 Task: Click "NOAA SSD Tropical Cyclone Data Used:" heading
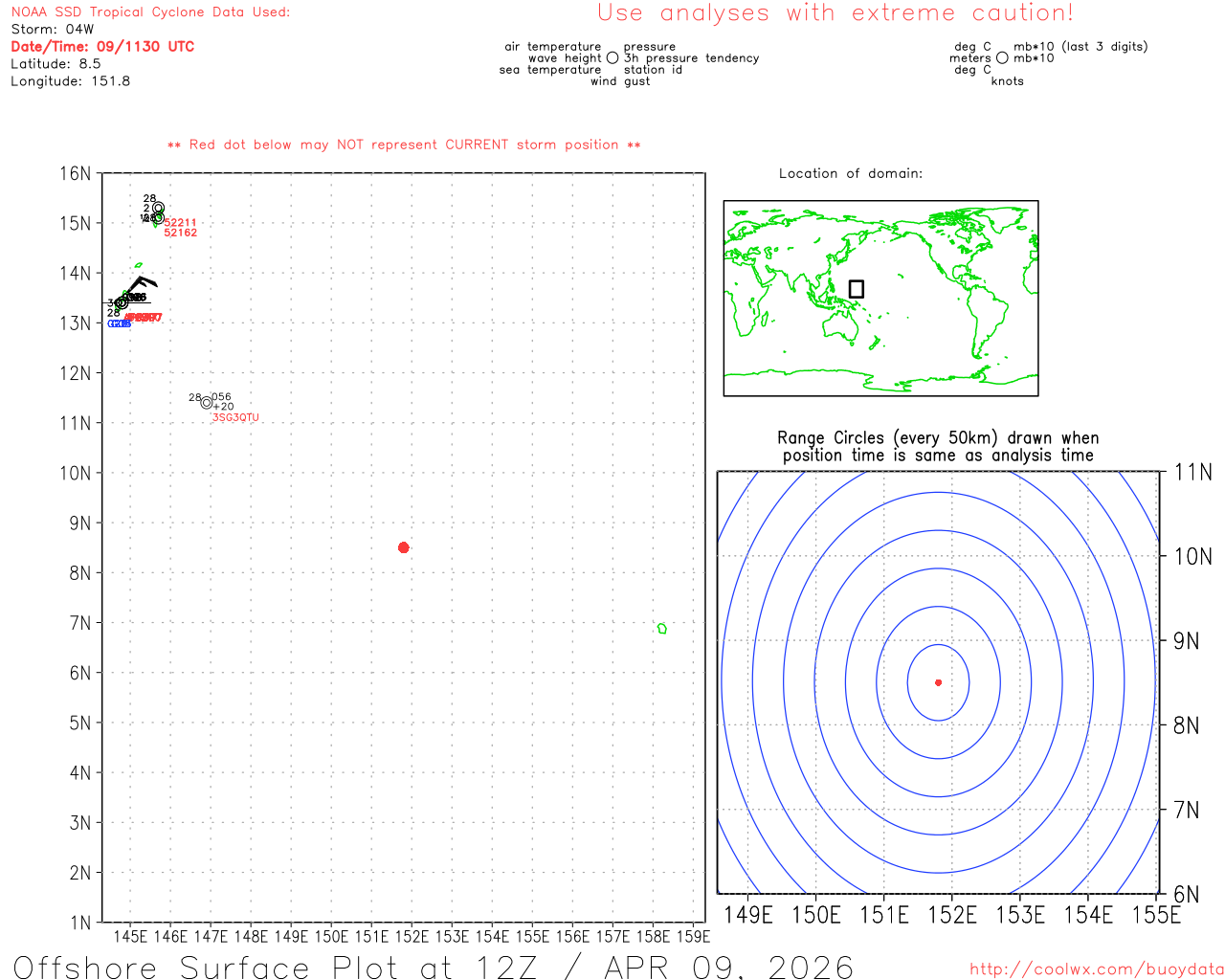[150, 12]
